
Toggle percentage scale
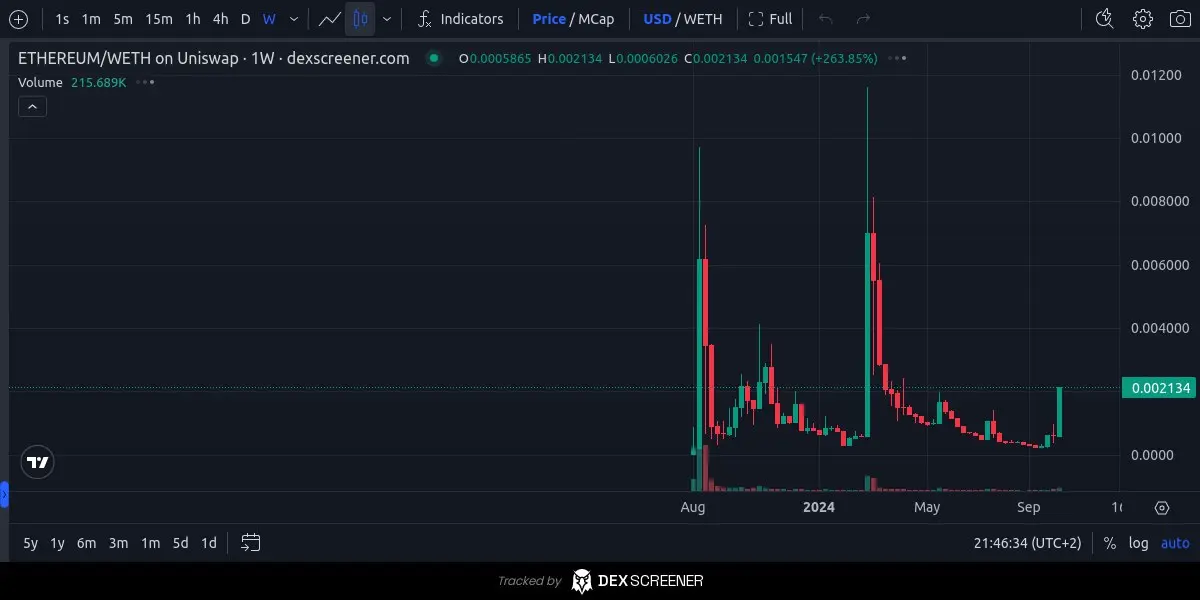coord(1110,543)
